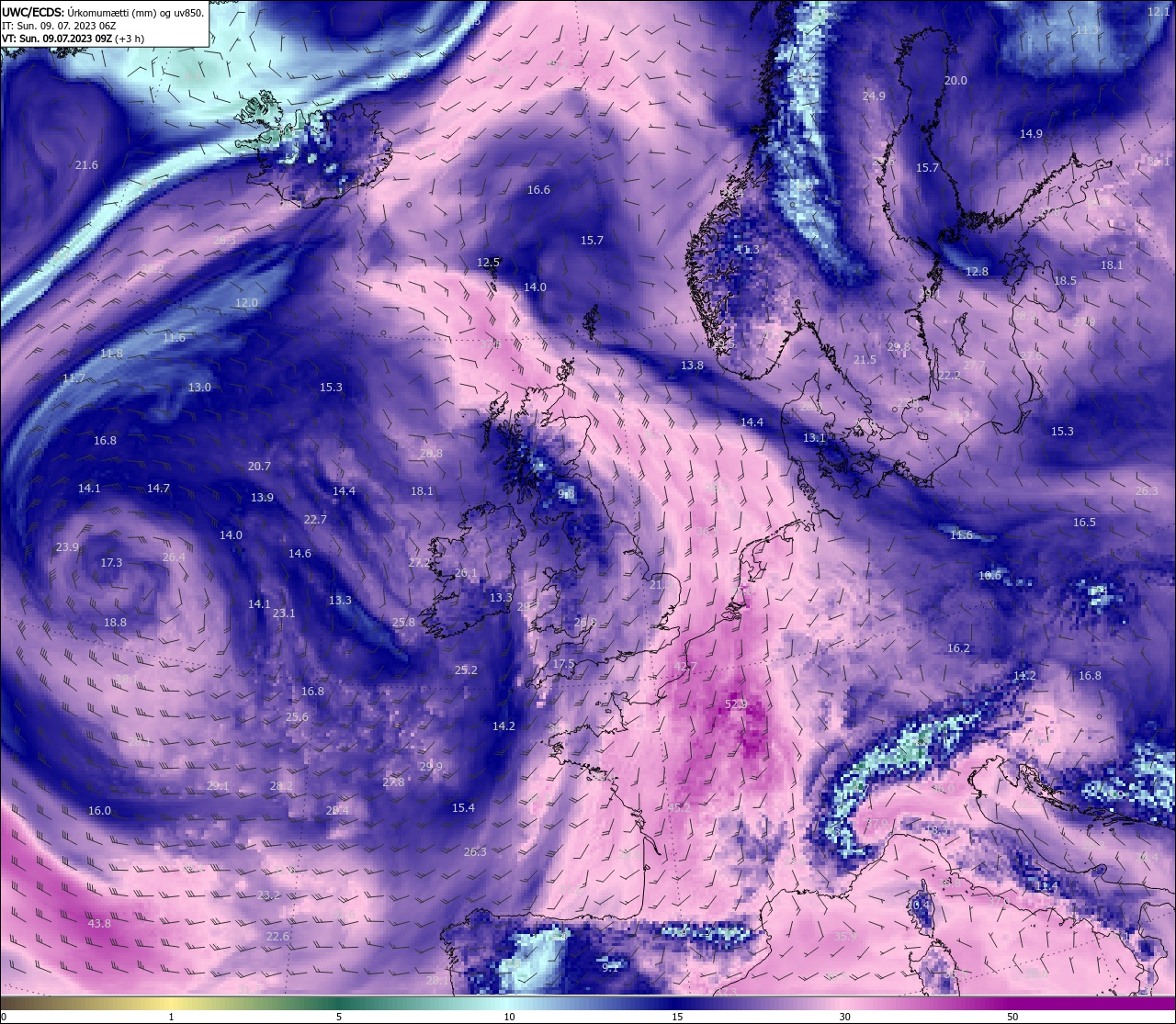Click the 21.6 value west of Iceland
The image size is (1176, 1024).
click(86, 165)
